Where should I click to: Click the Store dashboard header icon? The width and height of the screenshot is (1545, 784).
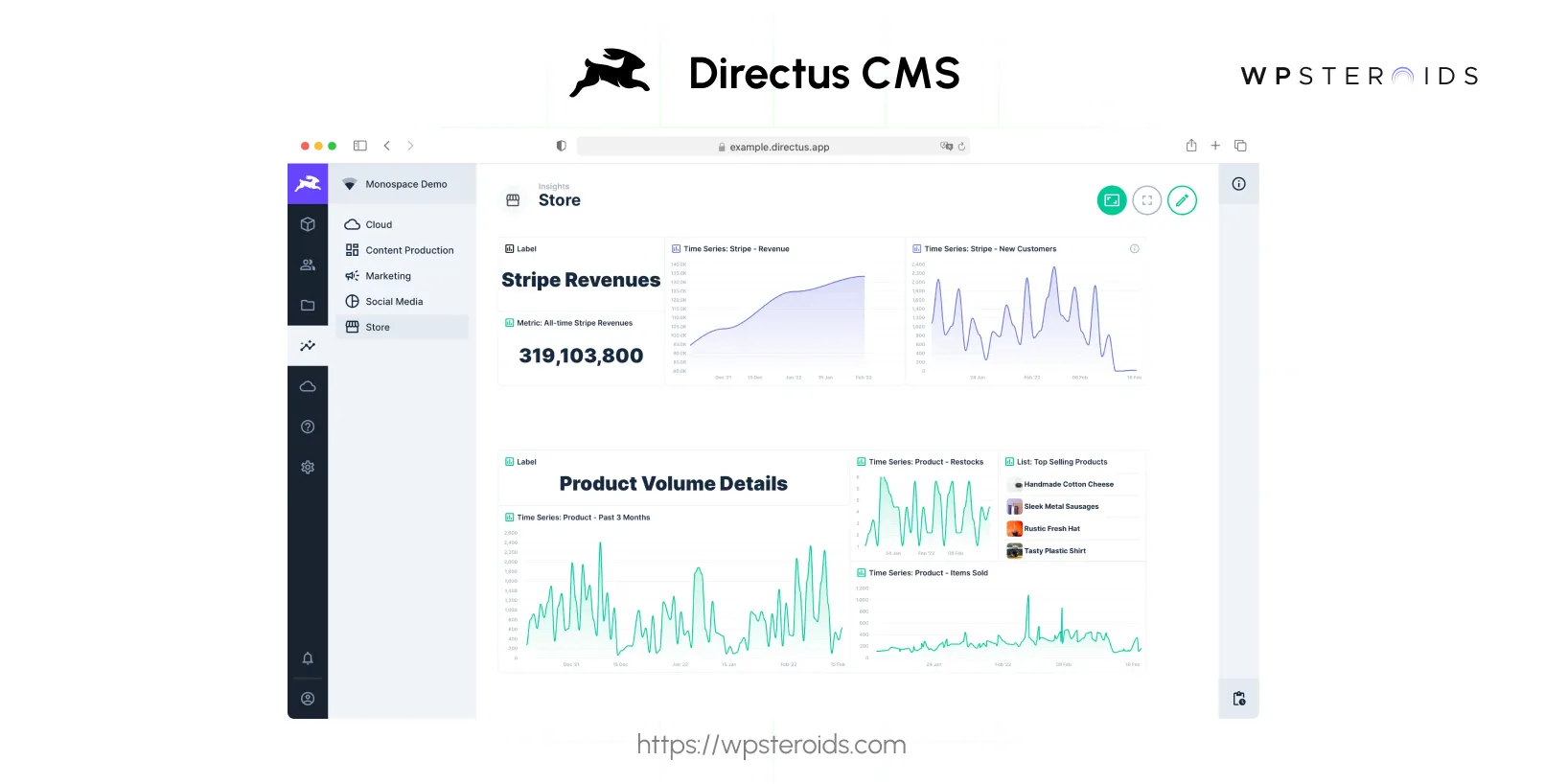click(513, 200)
